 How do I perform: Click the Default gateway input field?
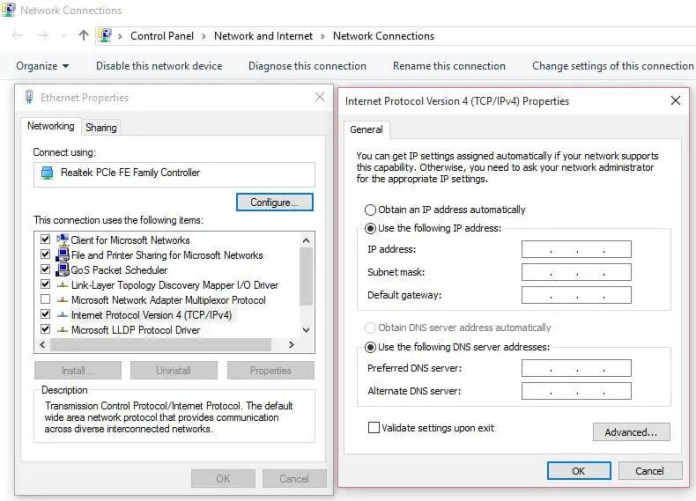click(576, 295)
